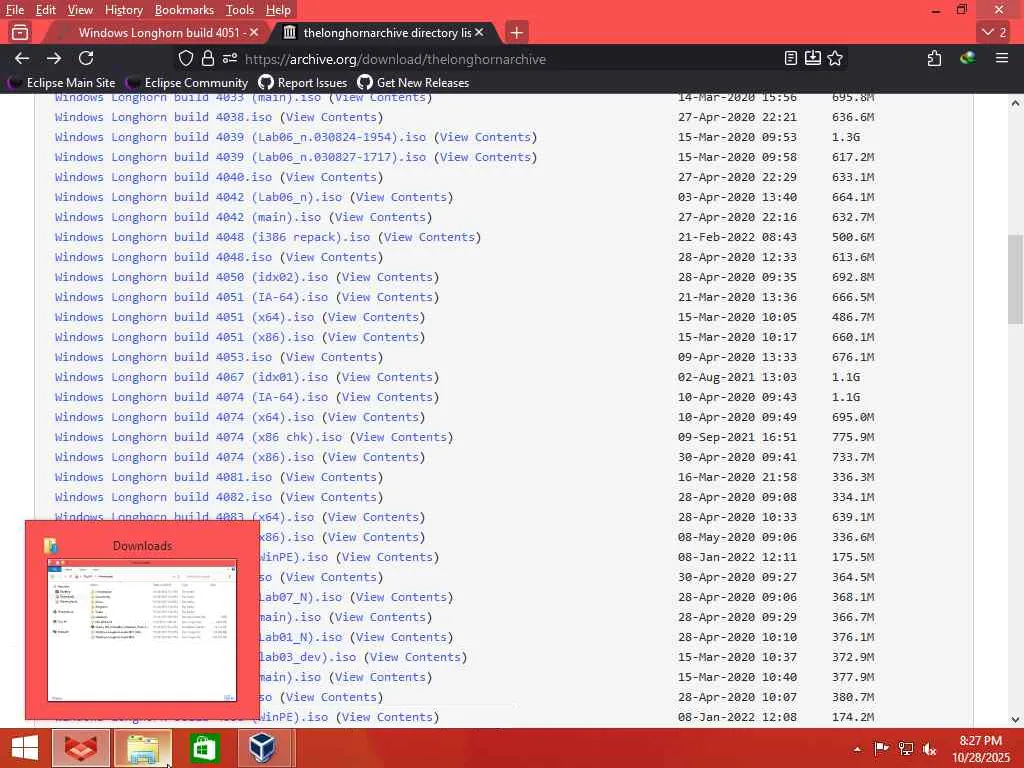Open site permissions icon in address bar
This screenshot has height=768, width=1024.
pyautogui.click(x=230, y=59)
